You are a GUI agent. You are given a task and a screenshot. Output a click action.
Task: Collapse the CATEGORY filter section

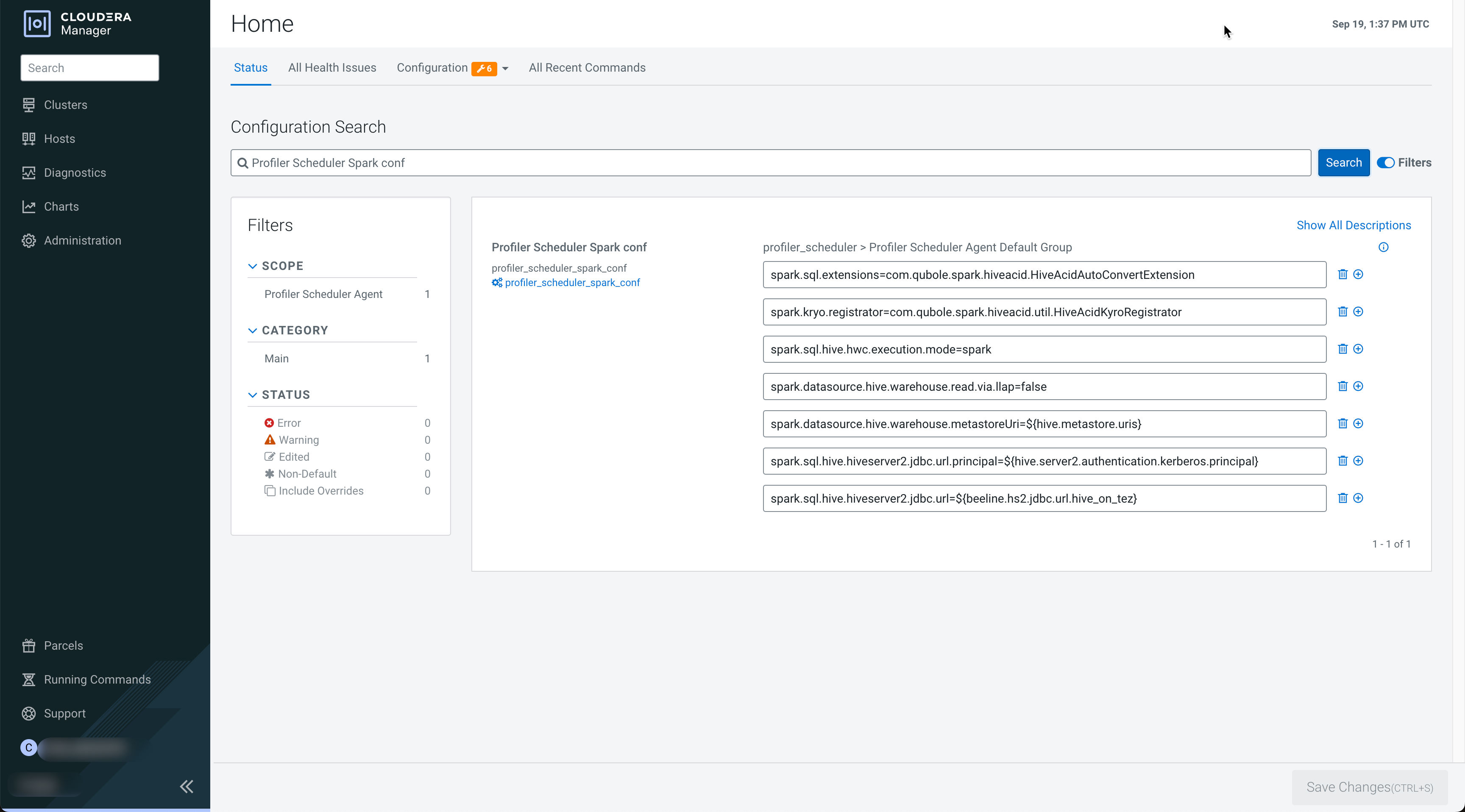253,331
